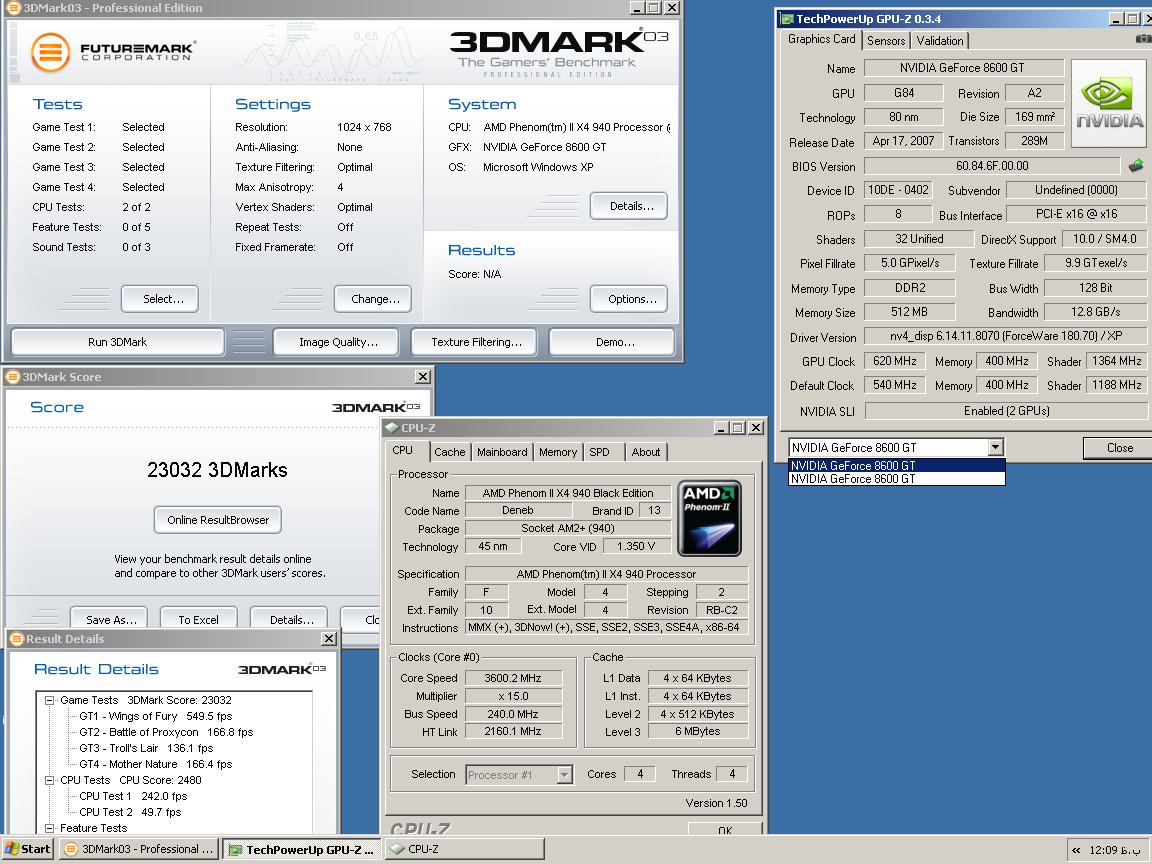Select GT4 - Mother Nature result row
This screenshot has height=864, width=1152.
click(156, 764)
